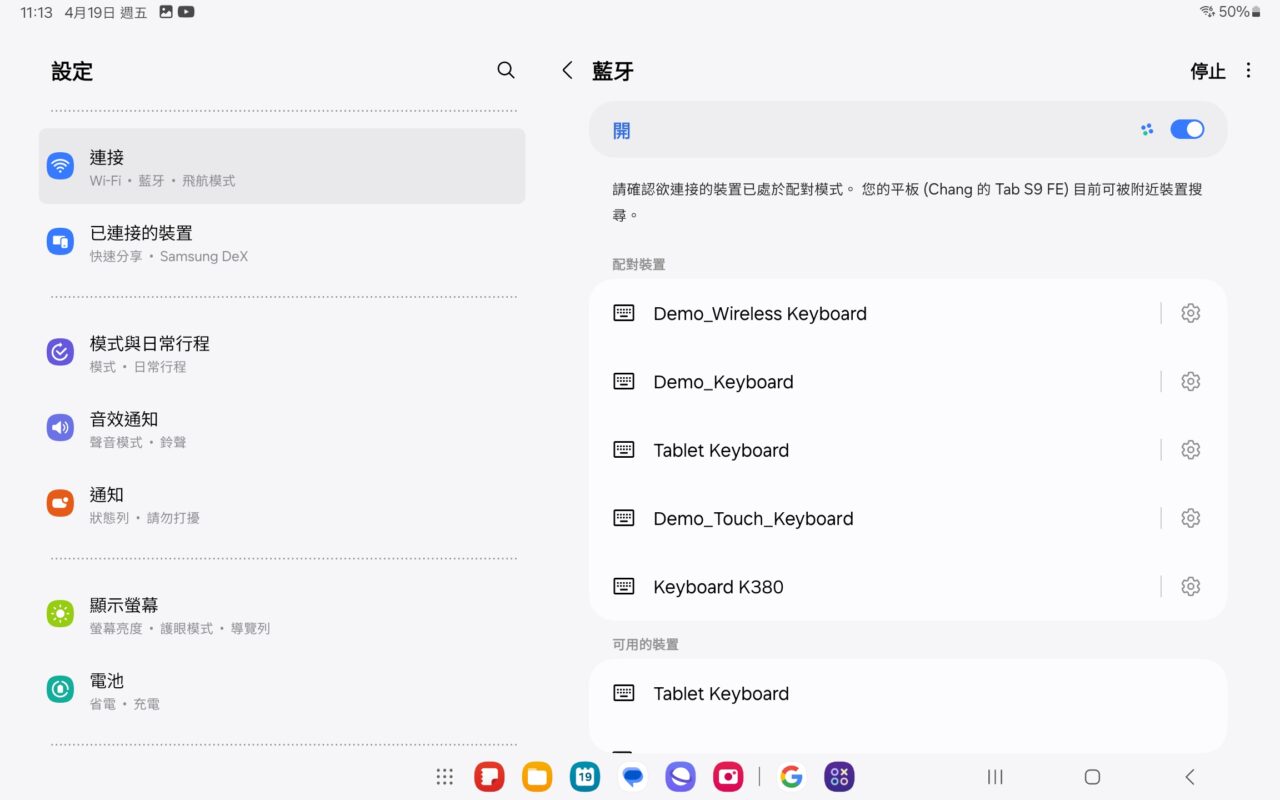
Task: Open the app drawer grid icon
Action: click(445, 777)
